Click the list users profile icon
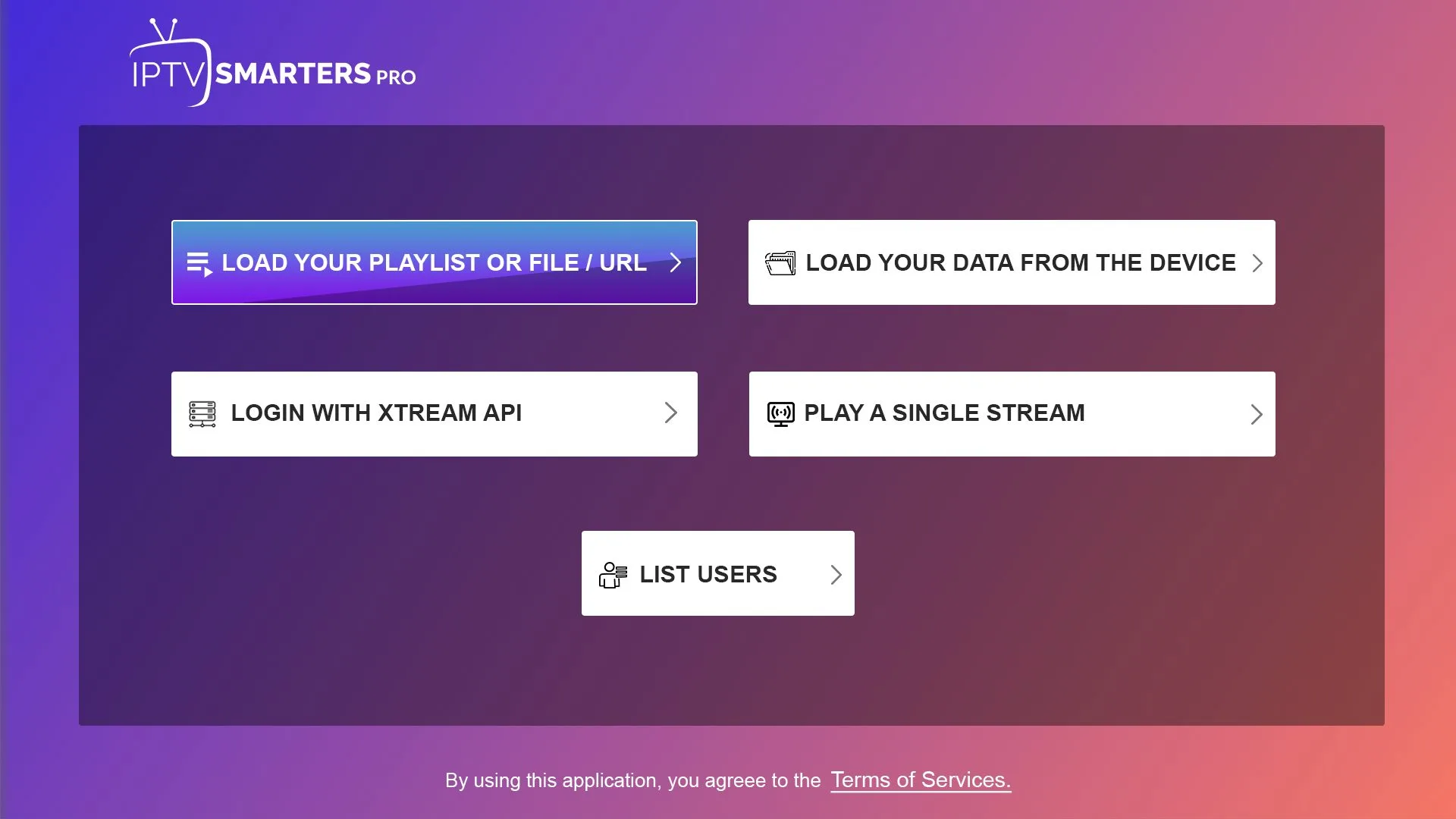 (x=612, y=574)
